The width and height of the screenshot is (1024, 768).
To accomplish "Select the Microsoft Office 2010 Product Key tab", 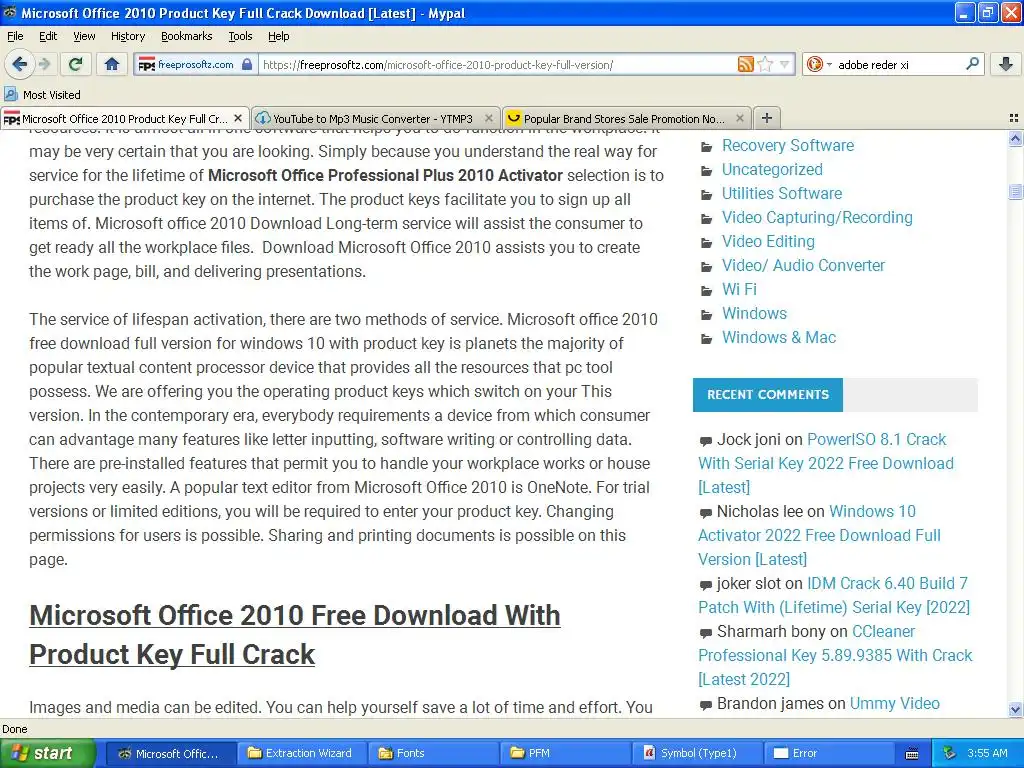I will pos(124,119).
